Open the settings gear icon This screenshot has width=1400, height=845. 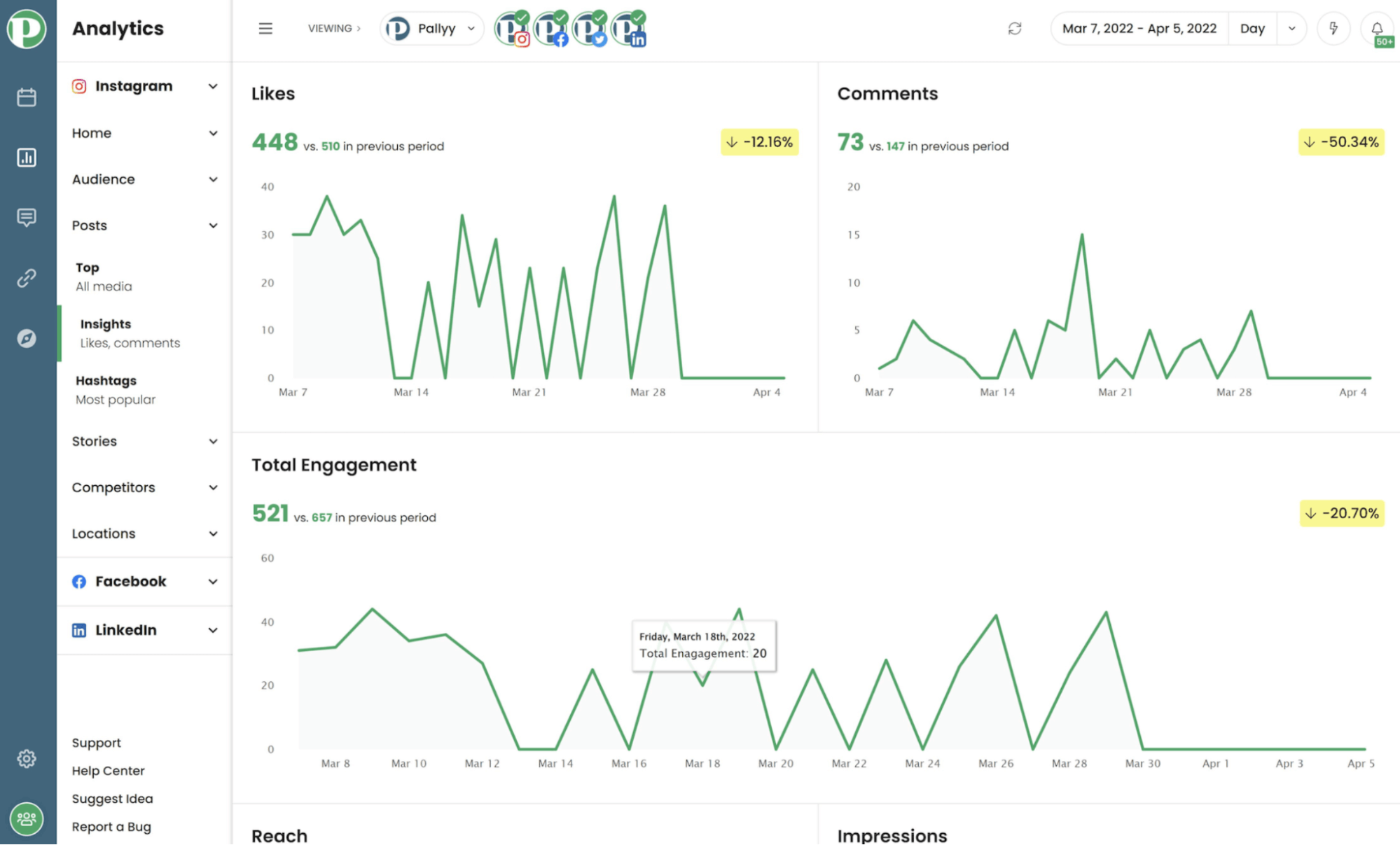(x=27, y=758)
